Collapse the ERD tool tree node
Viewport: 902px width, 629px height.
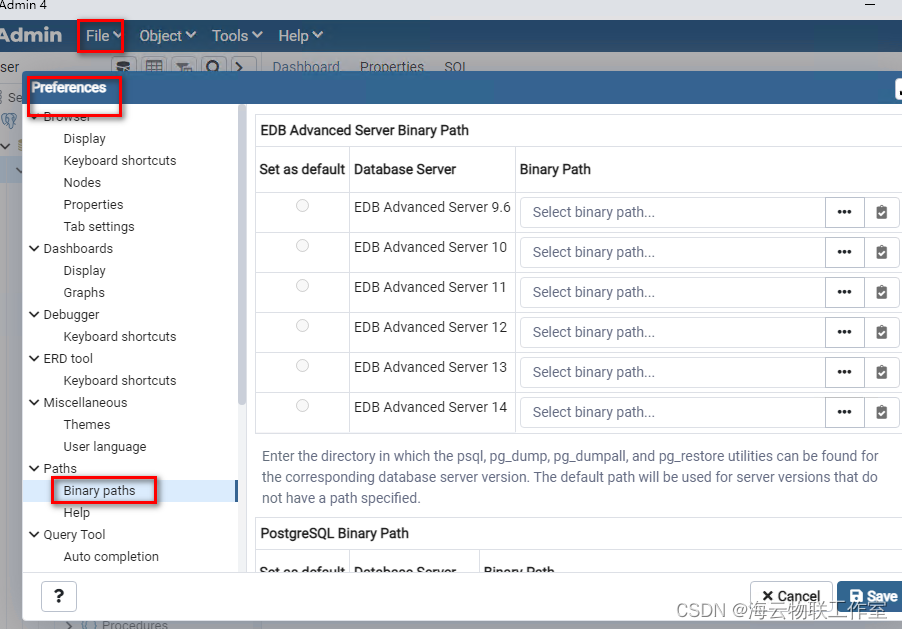(x=35, y=359)
